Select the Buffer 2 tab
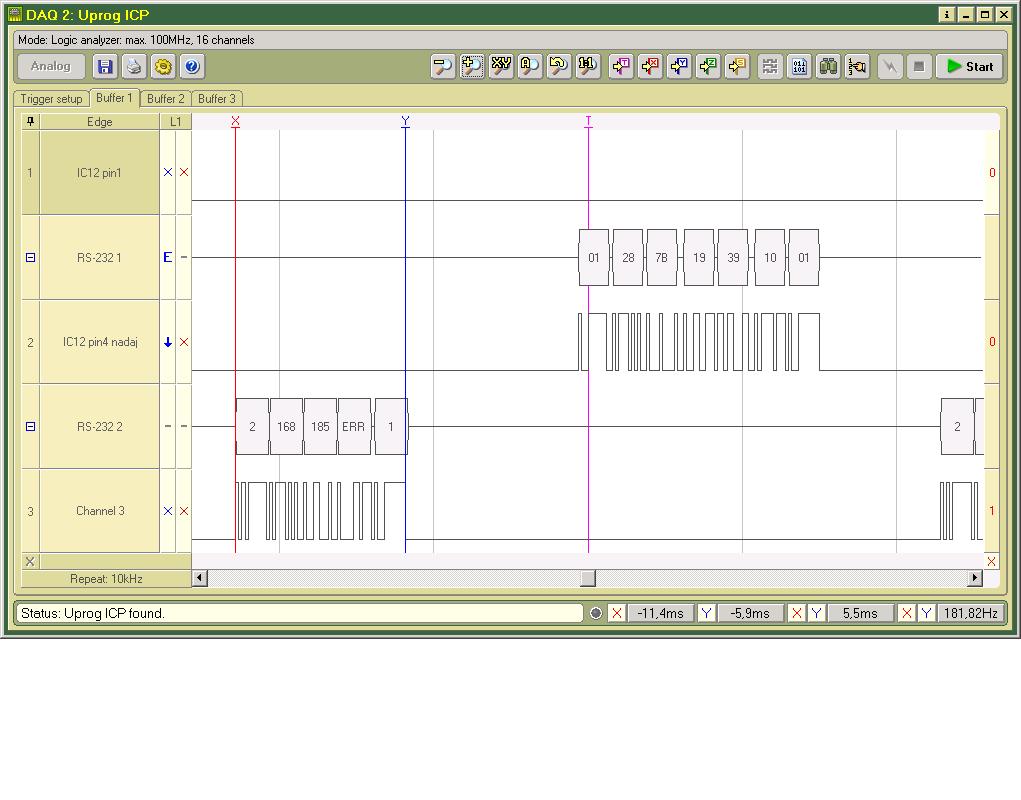This screenshot has width=1021, height=800. (165, 99)
